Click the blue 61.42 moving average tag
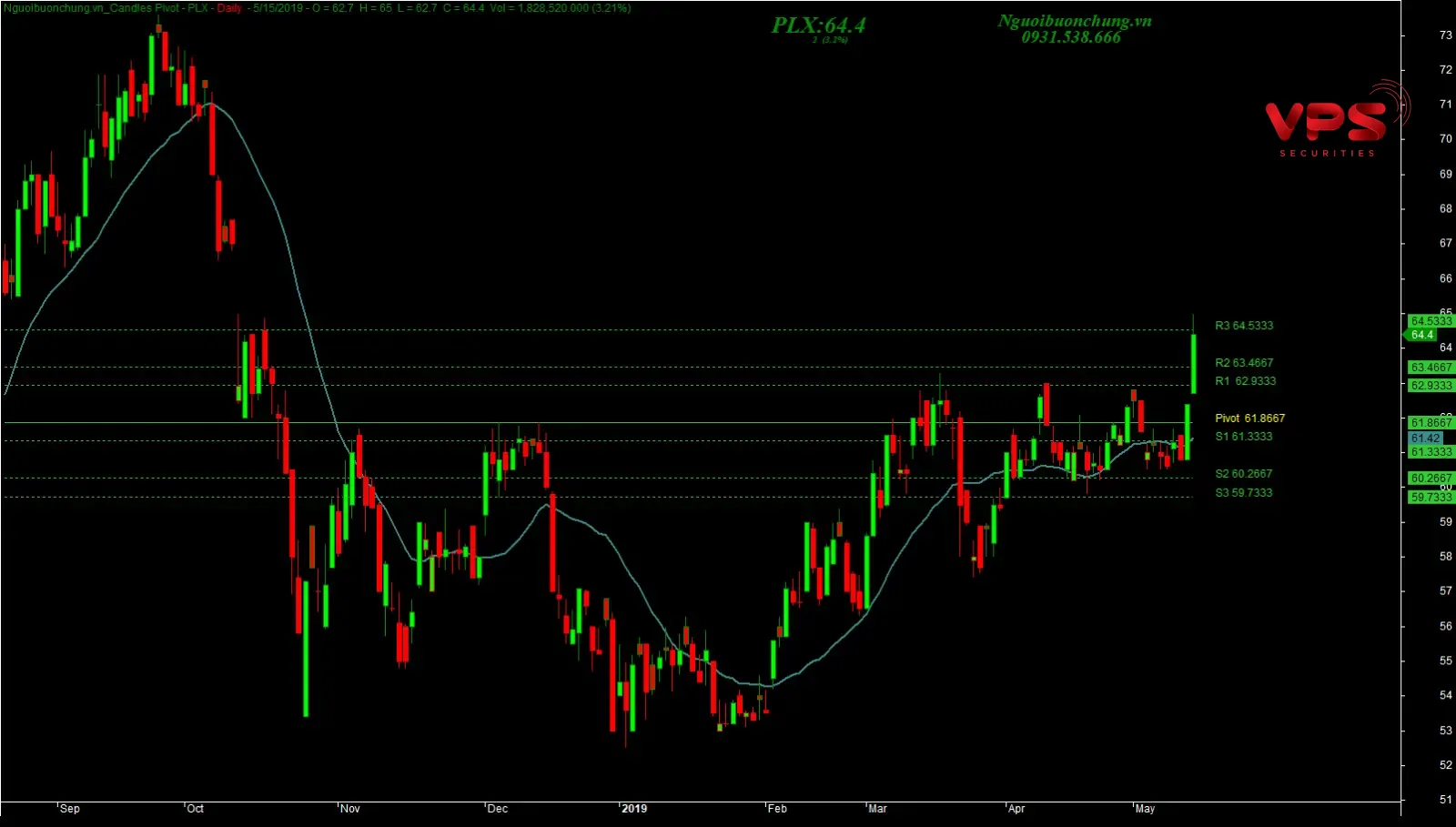 pos(1425,439)
